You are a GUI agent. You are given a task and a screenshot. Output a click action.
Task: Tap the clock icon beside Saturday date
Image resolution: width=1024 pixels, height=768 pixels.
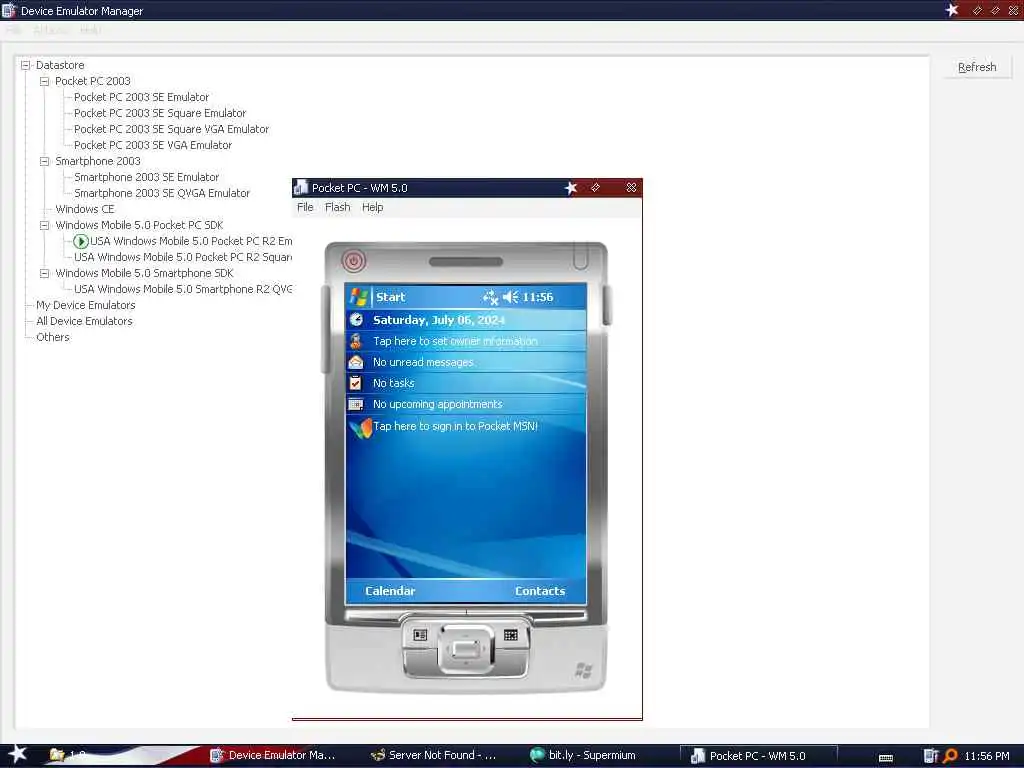tap(356, 319)
